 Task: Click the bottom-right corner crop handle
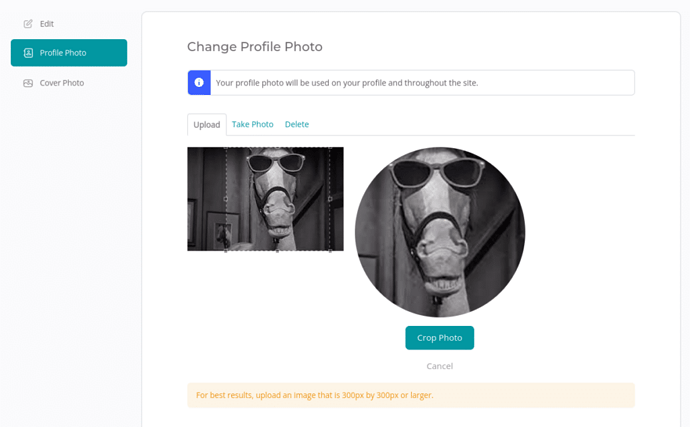[x=331, y=250]
